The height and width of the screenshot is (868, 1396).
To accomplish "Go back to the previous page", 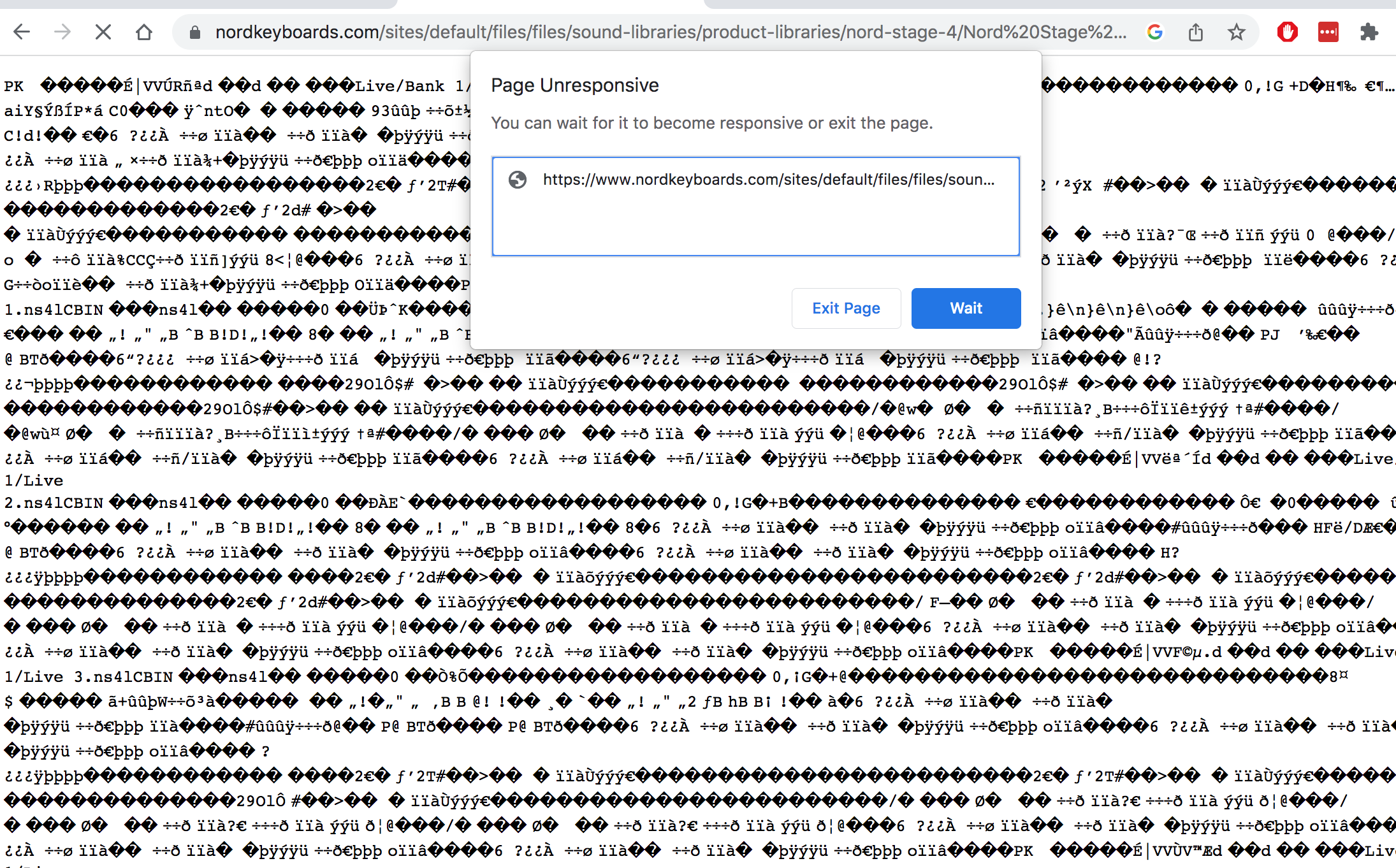I will coord(22,32).
